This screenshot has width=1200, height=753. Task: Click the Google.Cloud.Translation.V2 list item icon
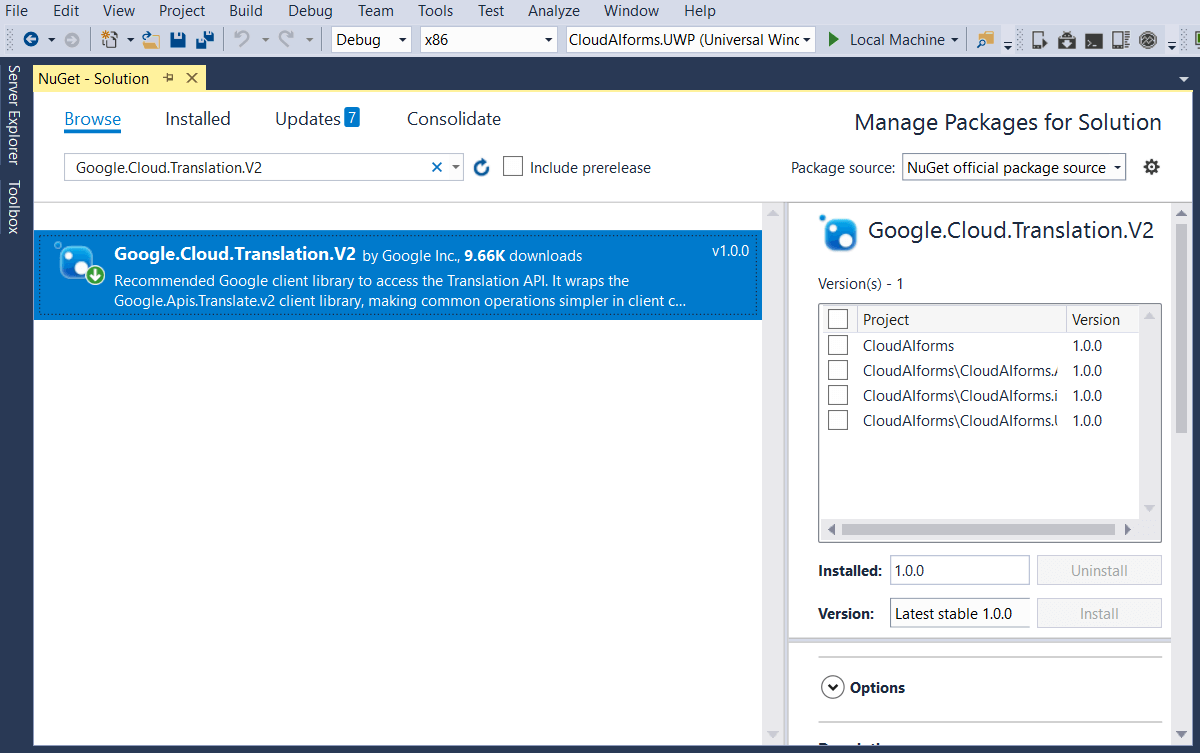tap(78, 262)
